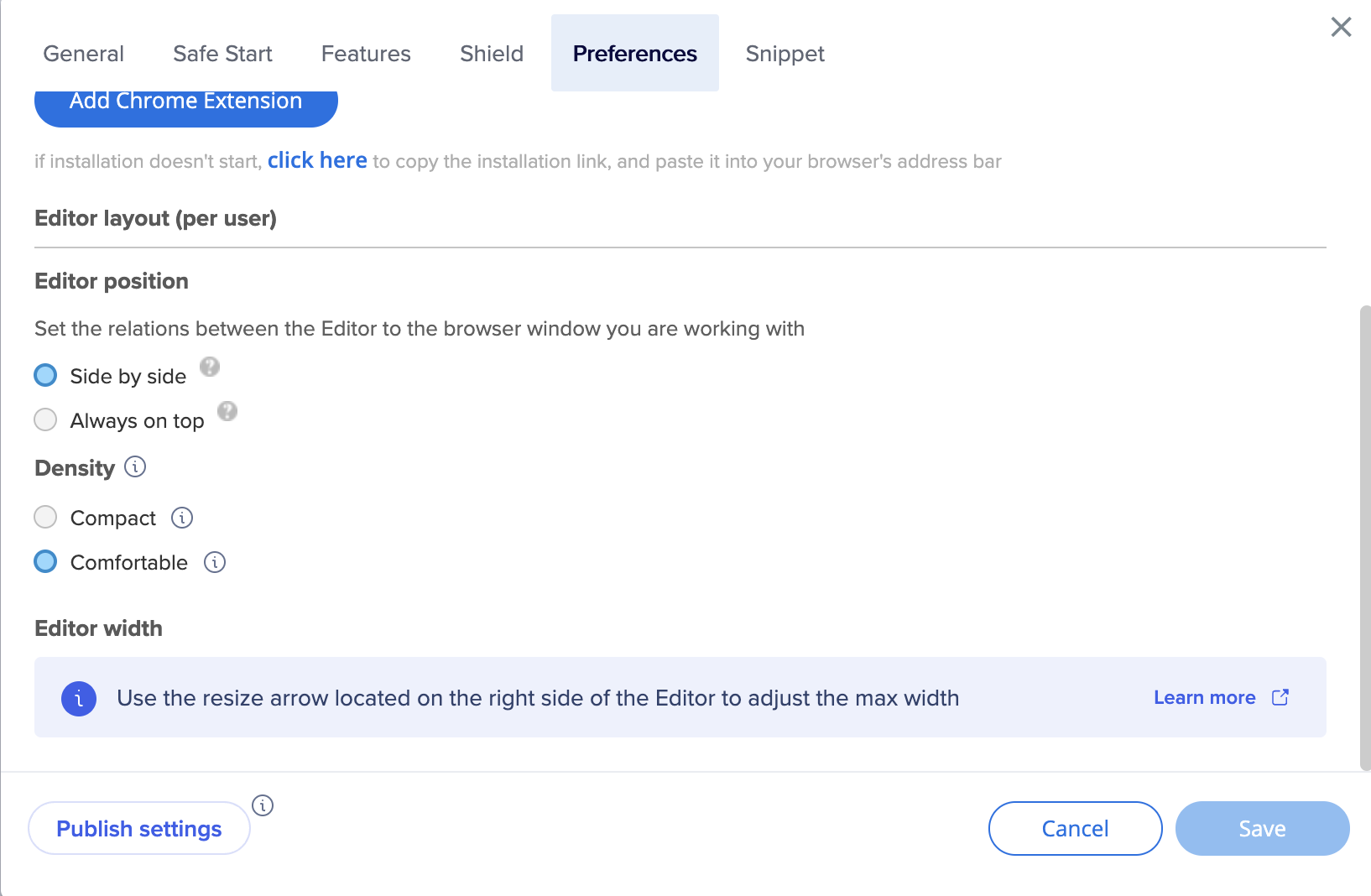Click info icon beside Comfortable option
Viewport: 1371px width, 896px height.
(215, 562)
